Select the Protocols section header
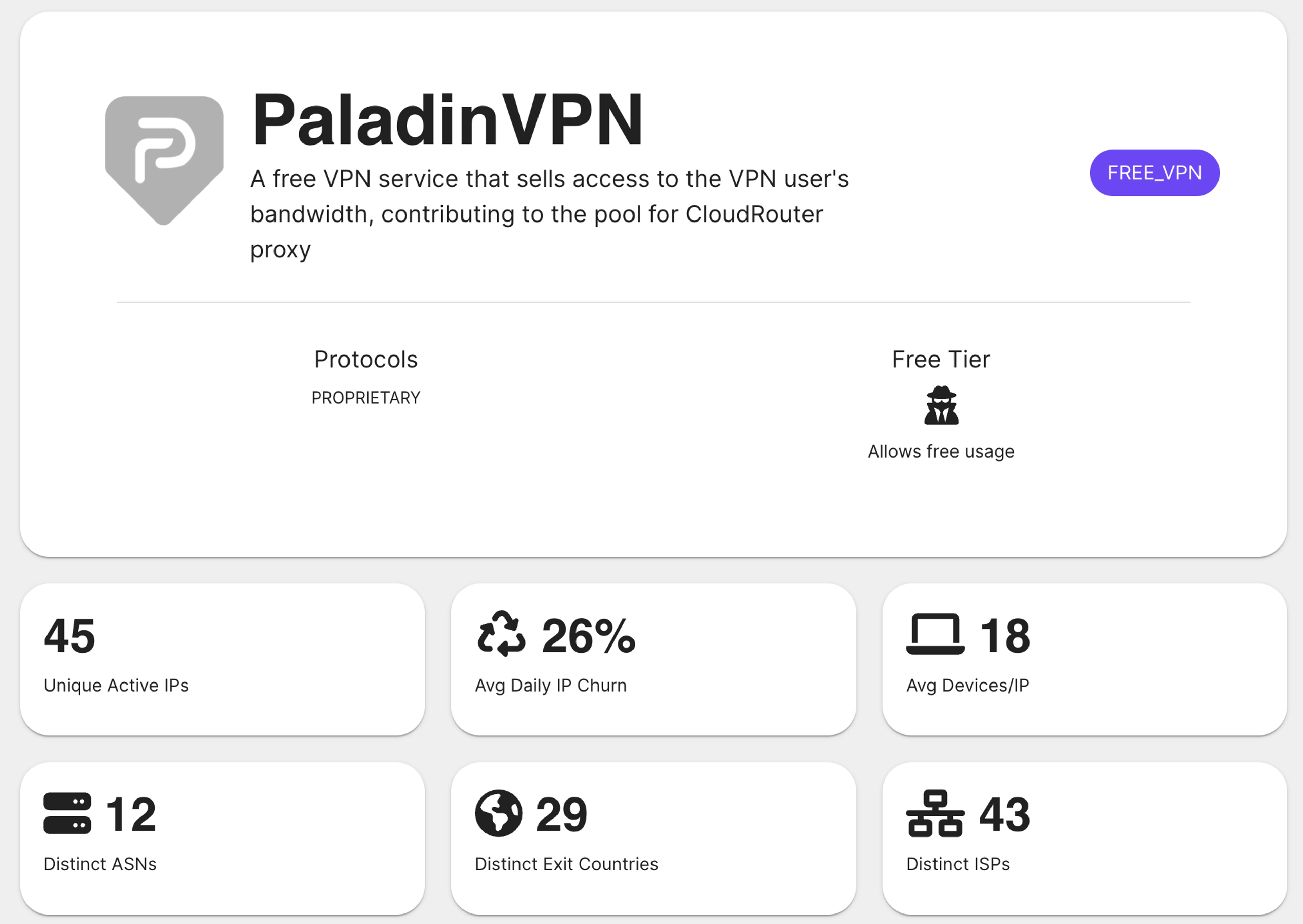The height and width of the screenshot is (924, 1303). (x=366, y=359)
